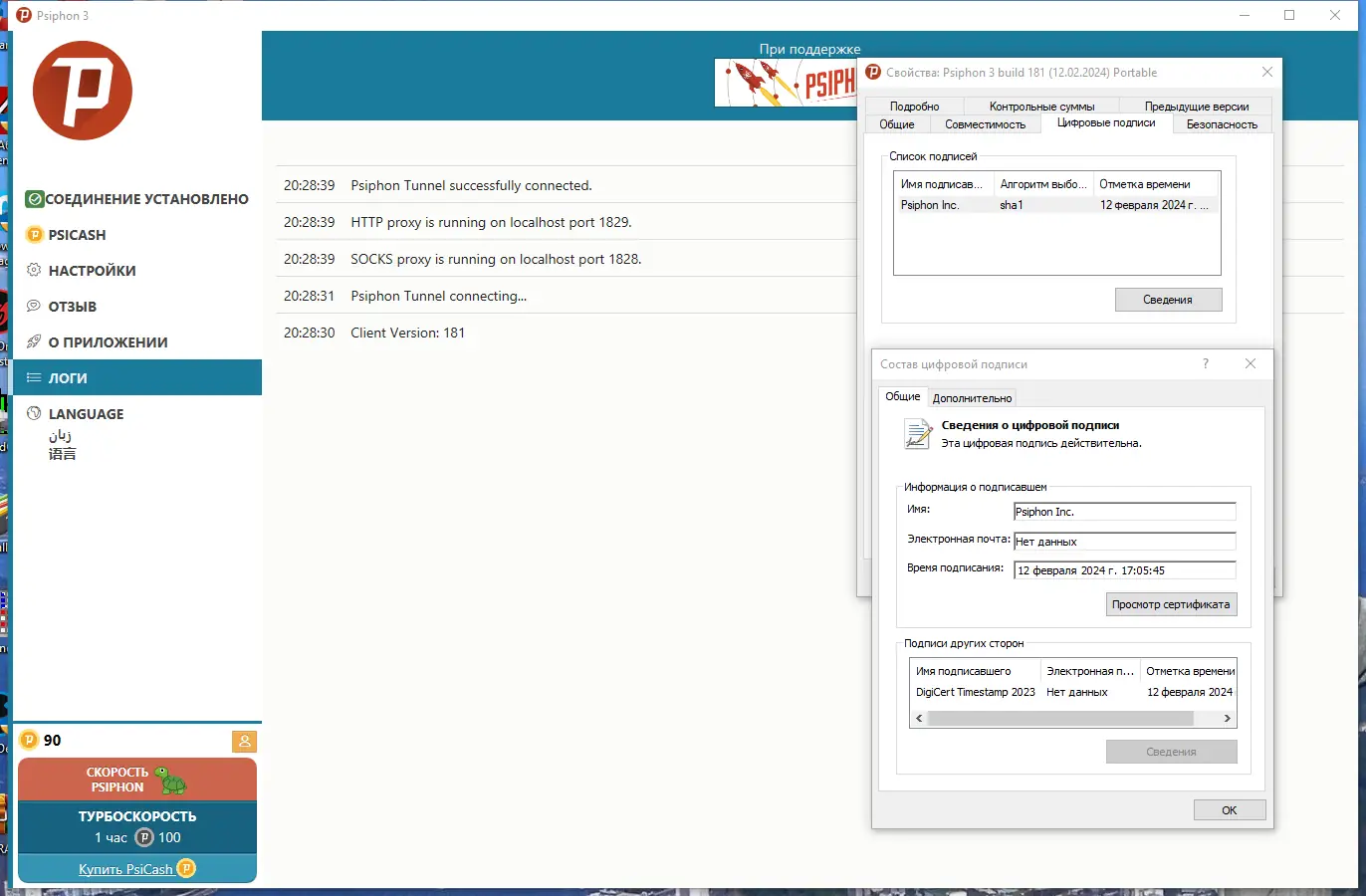The height and width of the screenshot is (896, 1366).
Task: Click the Имя подписавшего column header in signature list
Action: click(943, 184)
